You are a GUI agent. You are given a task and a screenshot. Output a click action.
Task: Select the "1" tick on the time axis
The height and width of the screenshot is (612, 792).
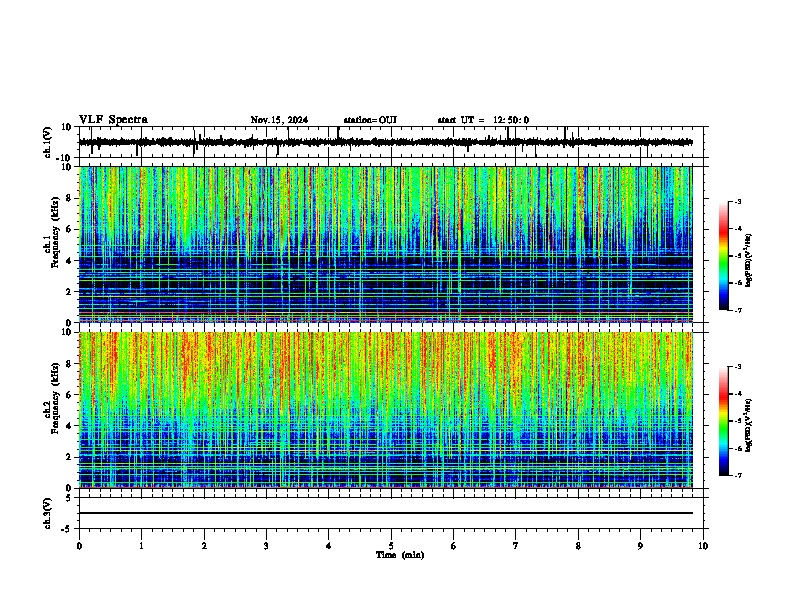pyautogui.click(x=141, y=546)
